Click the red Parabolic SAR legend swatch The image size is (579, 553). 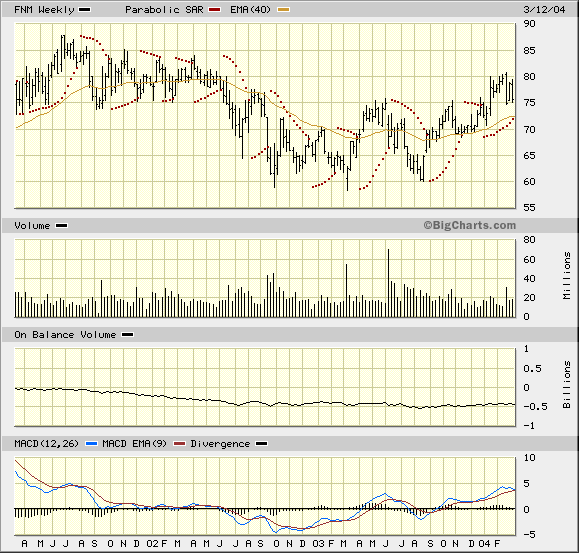[x=215, y=10]
